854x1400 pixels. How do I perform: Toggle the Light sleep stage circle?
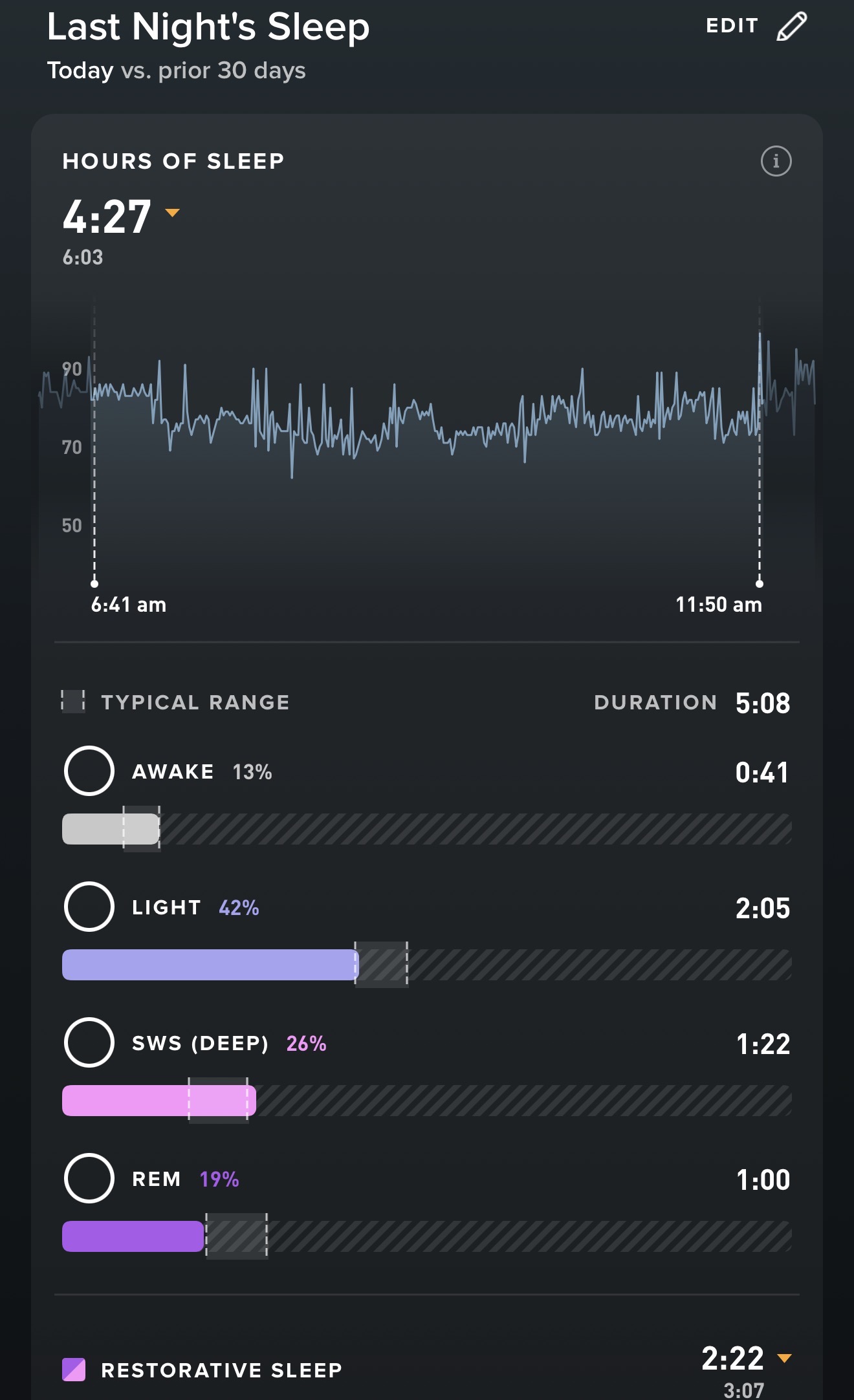(89, 907)
